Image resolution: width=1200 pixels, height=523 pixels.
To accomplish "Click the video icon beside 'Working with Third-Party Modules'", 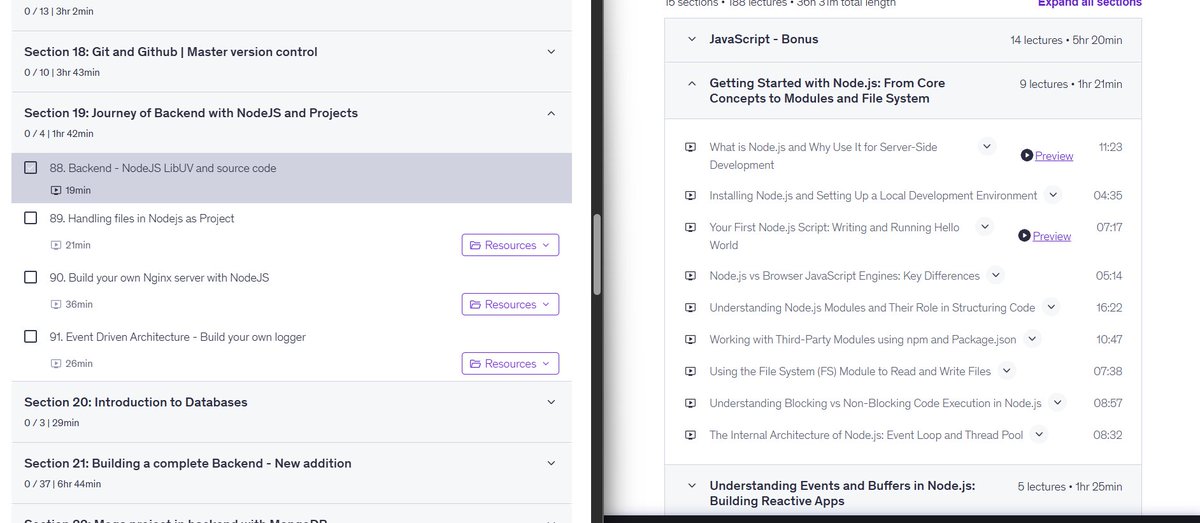I will [690, 339].
